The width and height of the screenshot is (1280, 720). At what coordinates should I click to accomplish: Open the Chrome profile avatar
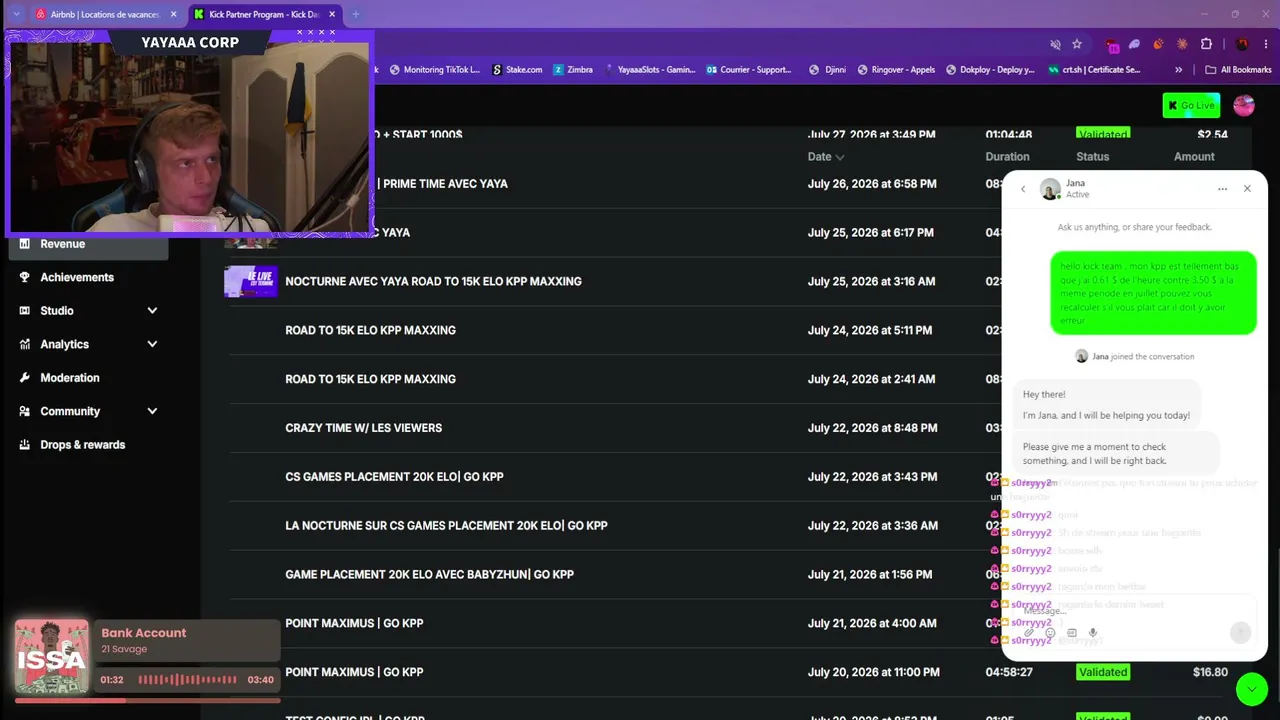click(x=1242, y=44)
